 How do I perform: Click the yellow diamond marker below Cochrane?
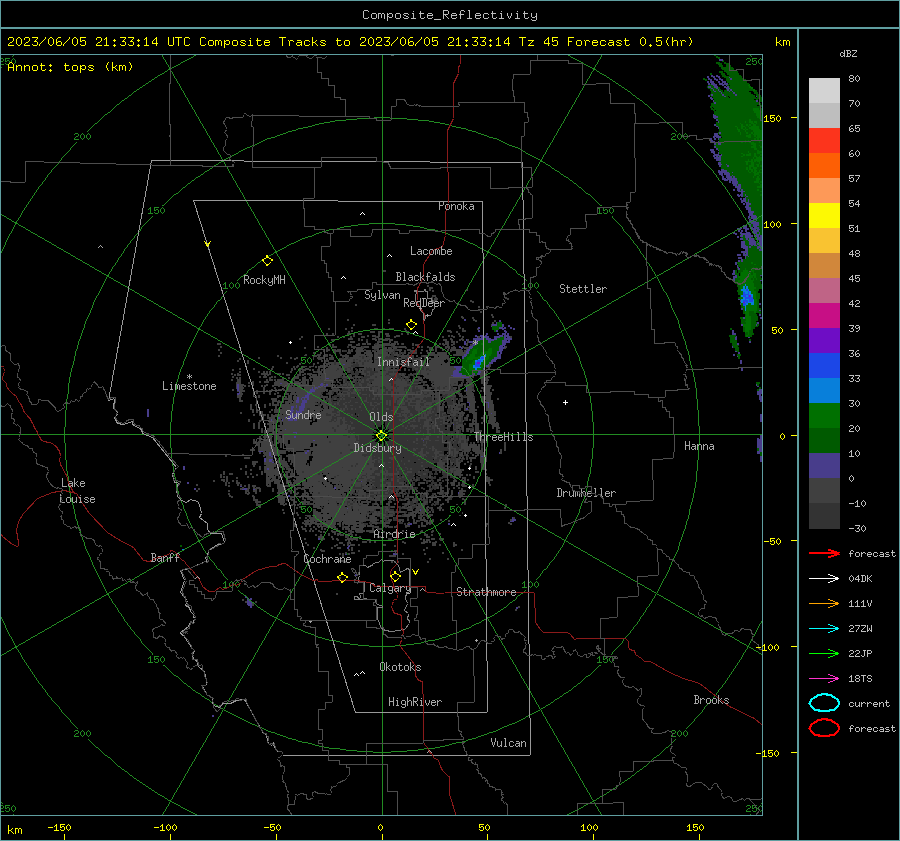(x=342, y=577)
